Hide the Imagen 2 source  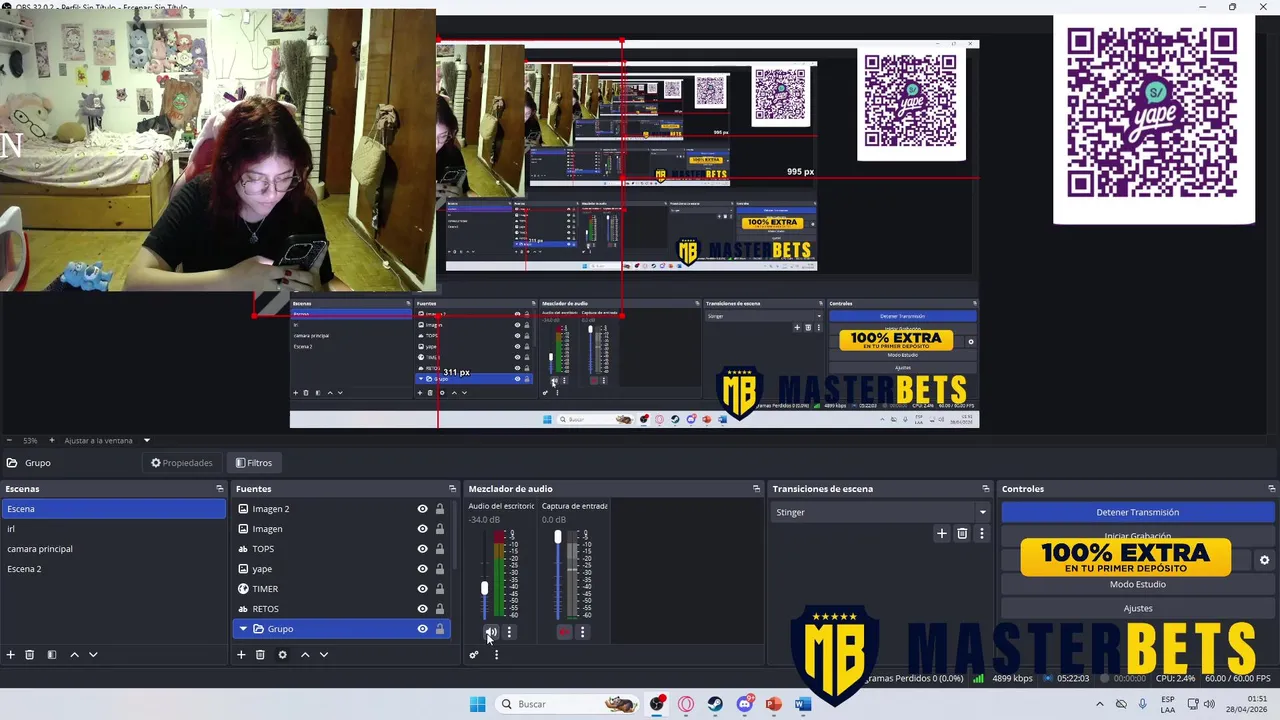pos(422,509)
